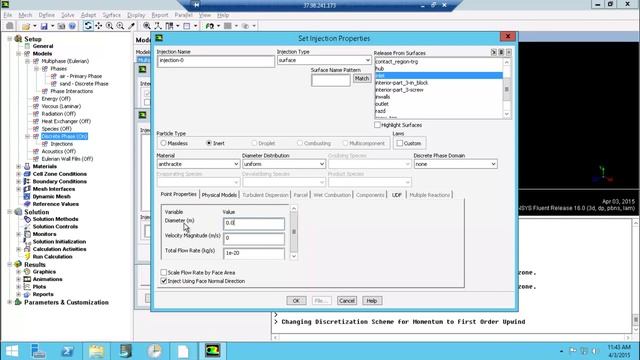This screenshot has width=640, height=360.
Task: Click point properties variable list scrollbar
Action: pos(293,232)
